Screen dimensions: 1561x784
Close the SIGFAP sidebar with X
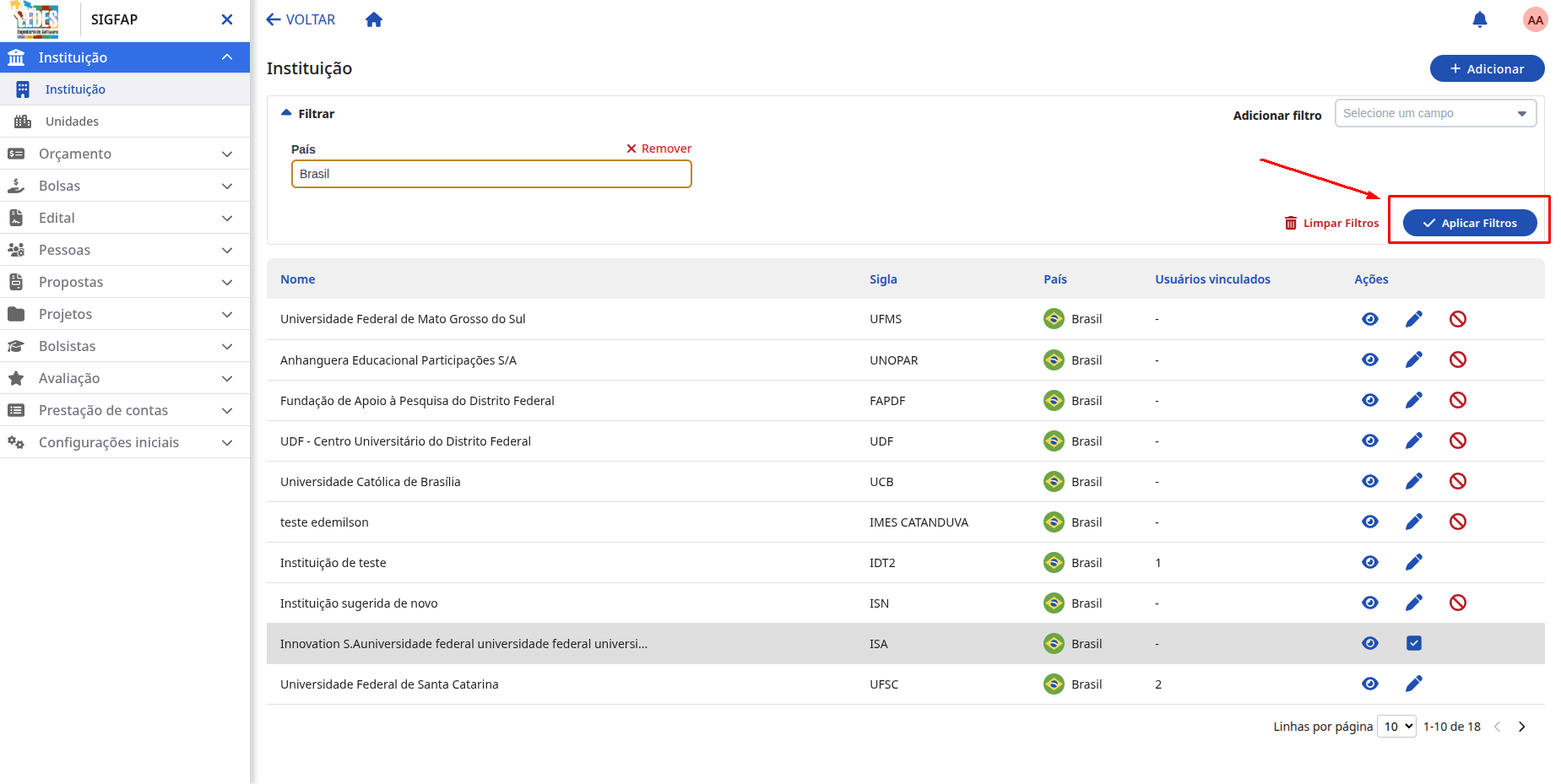[226, 19]
